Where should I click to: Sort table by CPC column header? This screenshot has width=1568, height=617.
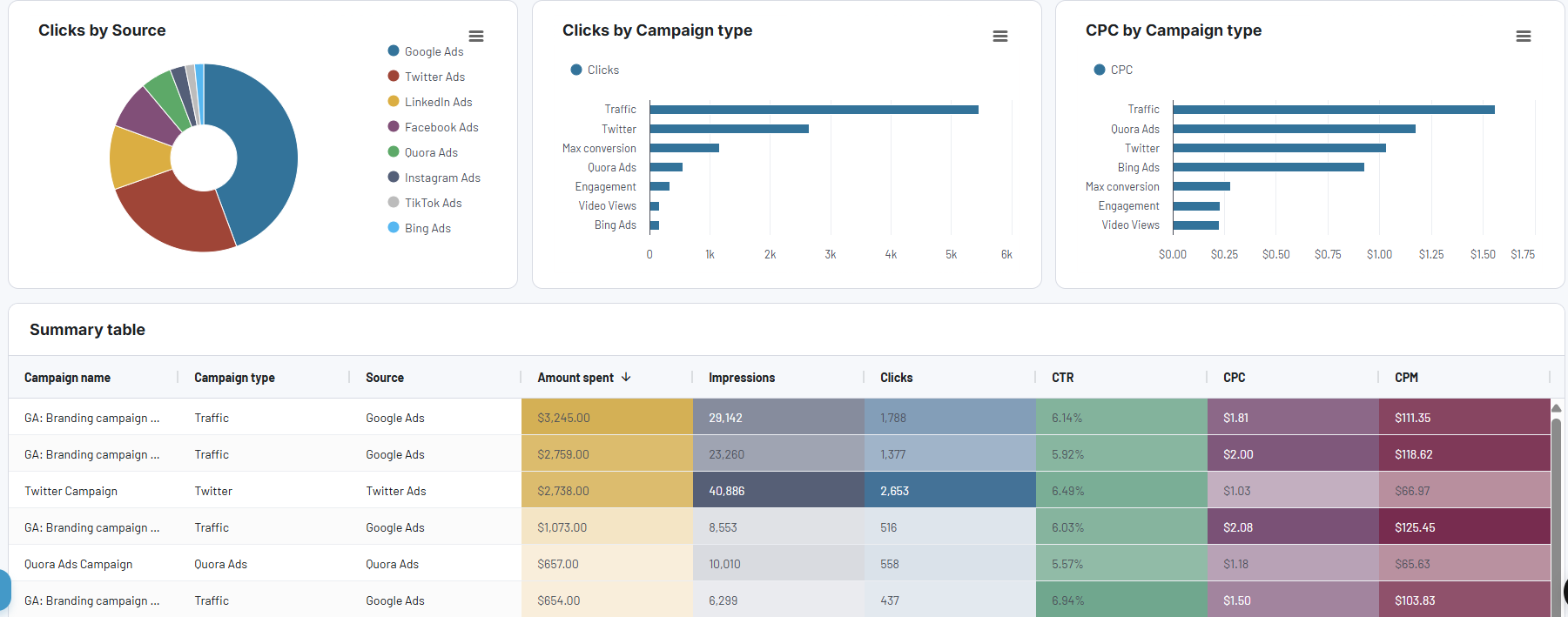click(1234, 378)
